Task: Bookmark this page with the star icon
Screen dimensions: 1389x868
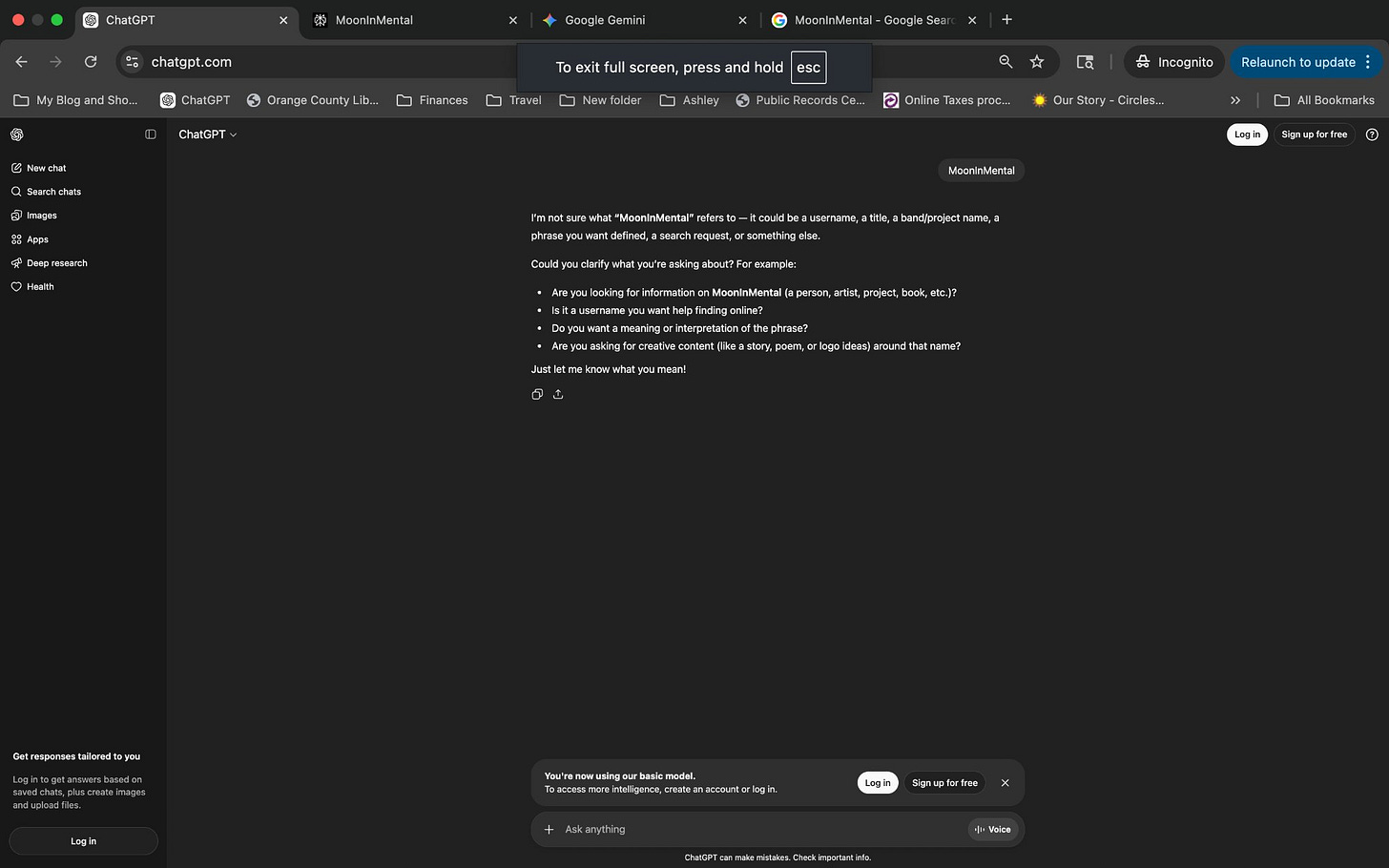Action: 1037,62
